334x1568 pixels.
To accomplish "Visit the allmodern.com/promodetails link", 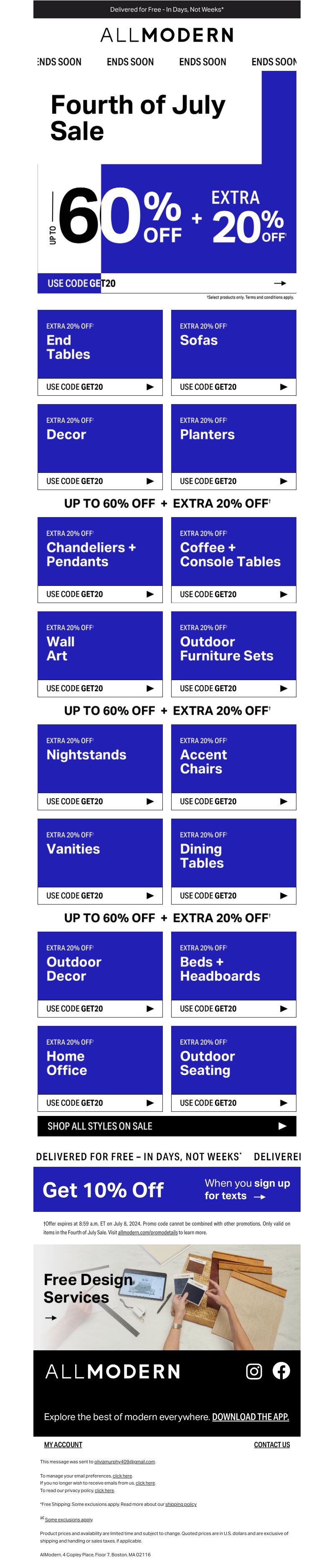I will (x=147, y=1233).
